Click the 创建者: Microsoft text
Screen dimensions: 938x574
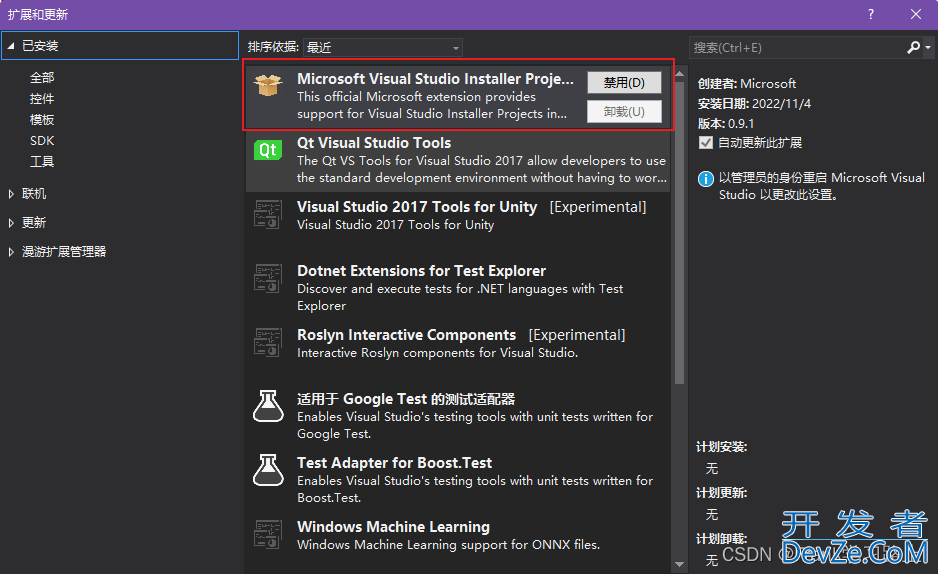(747, 84)
